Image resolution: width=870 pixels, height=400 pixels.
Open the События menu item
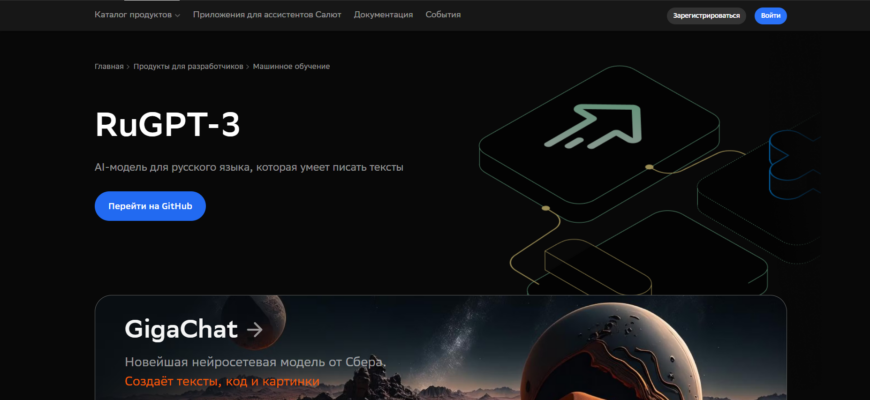[x=443, y=15]
